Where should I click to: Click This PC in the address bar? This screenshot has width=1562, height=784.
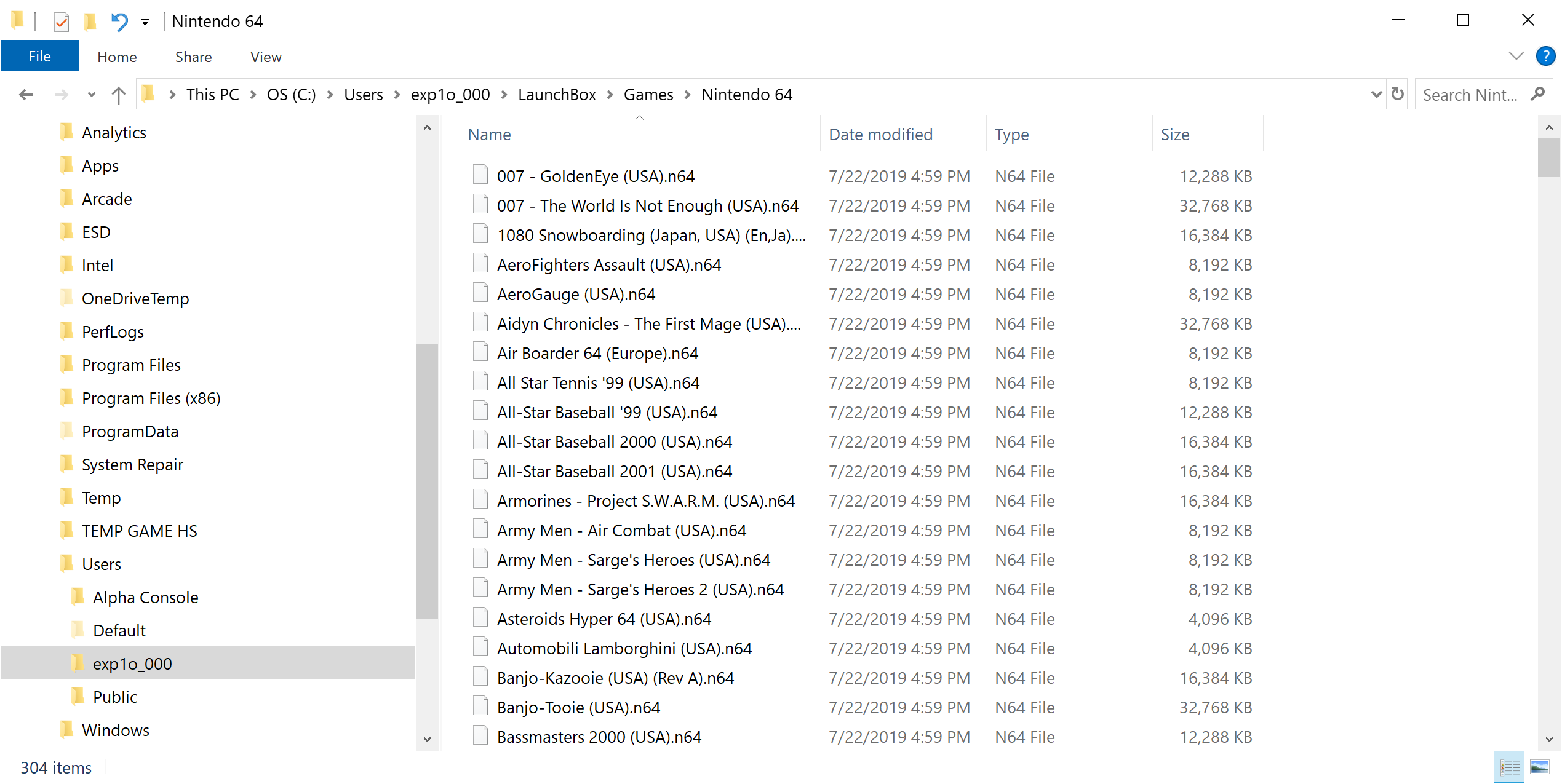click(212, 95)
